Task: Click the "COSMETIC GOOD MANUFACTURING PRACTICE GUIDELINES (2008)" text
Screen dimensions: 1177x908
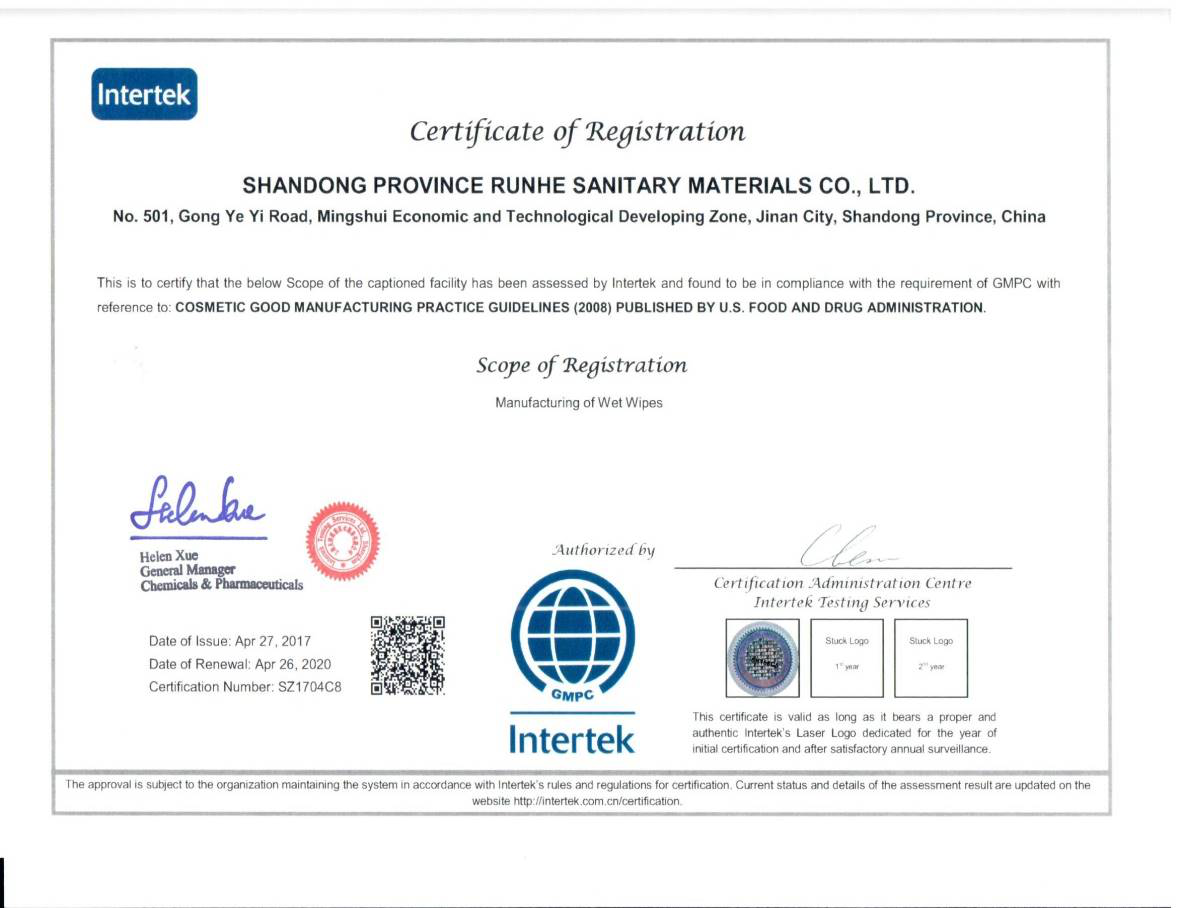Action: [393, 308]
